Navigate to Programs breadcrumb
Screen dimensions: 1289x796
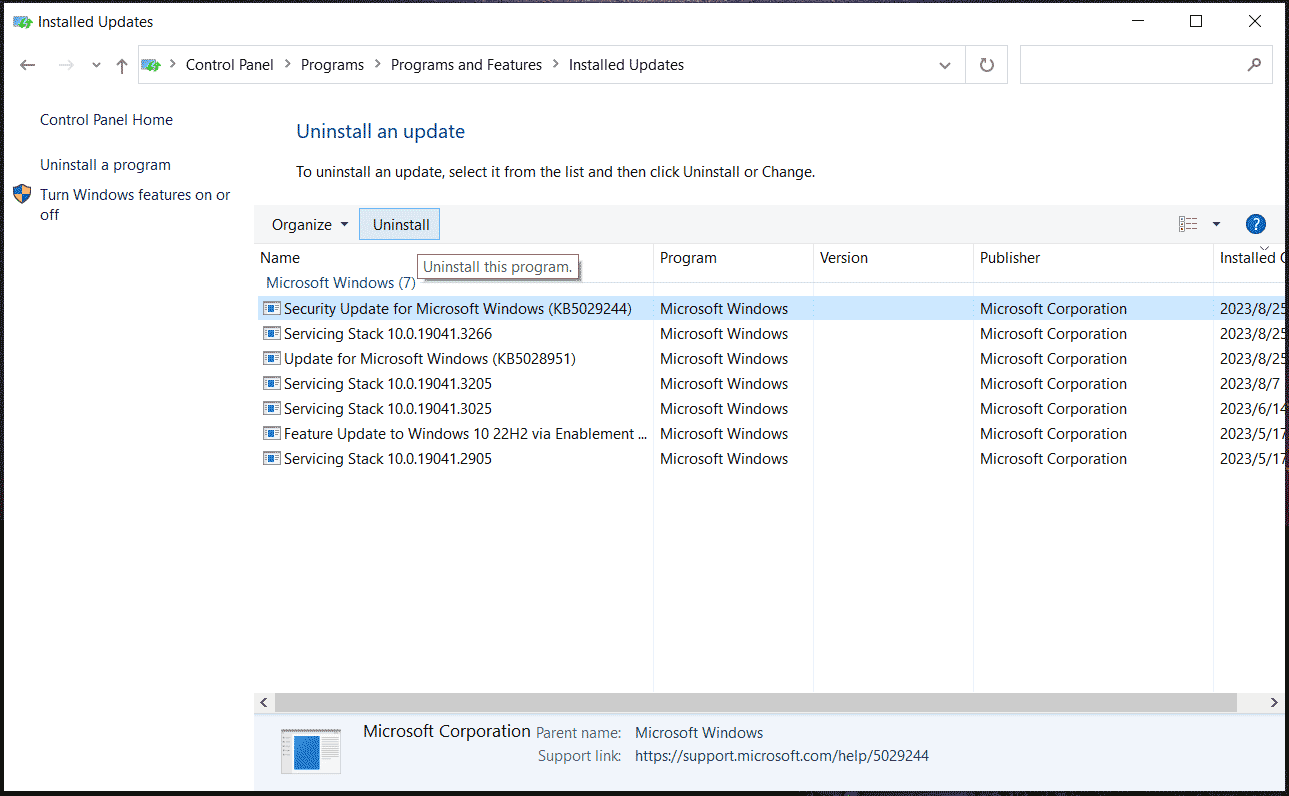click(332, 65)
